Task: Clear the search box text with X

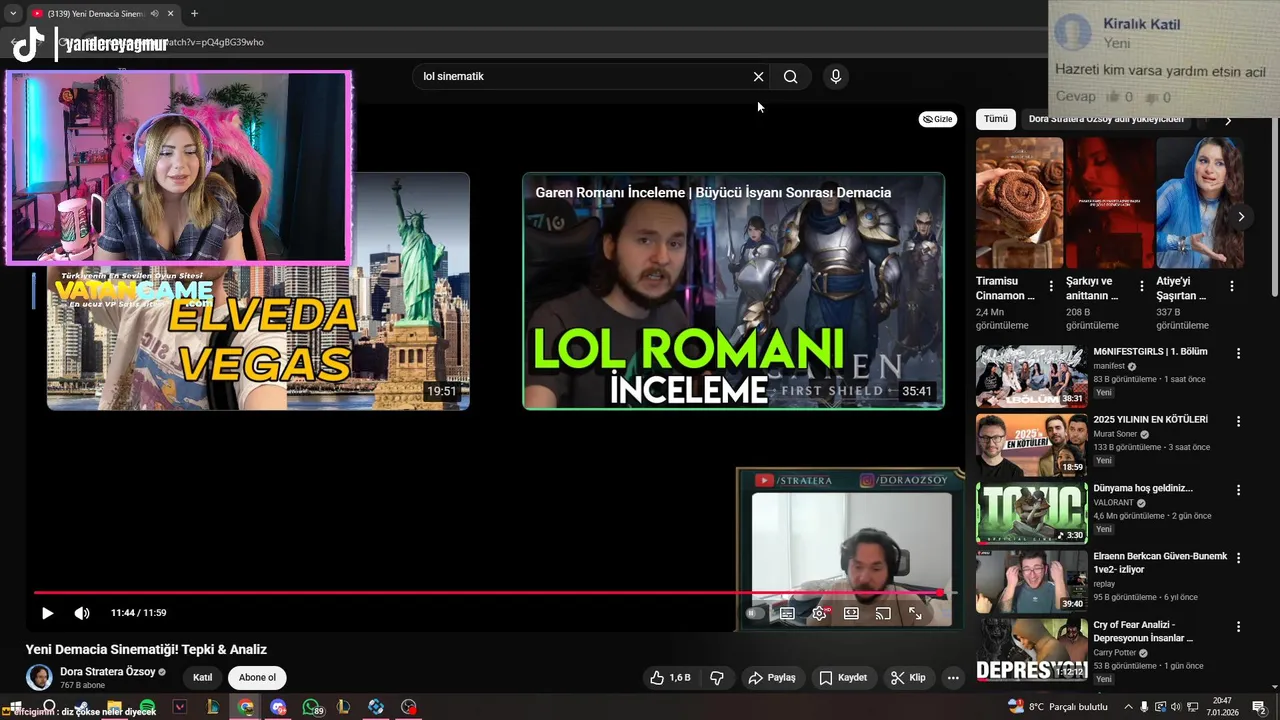Action: 758,76
